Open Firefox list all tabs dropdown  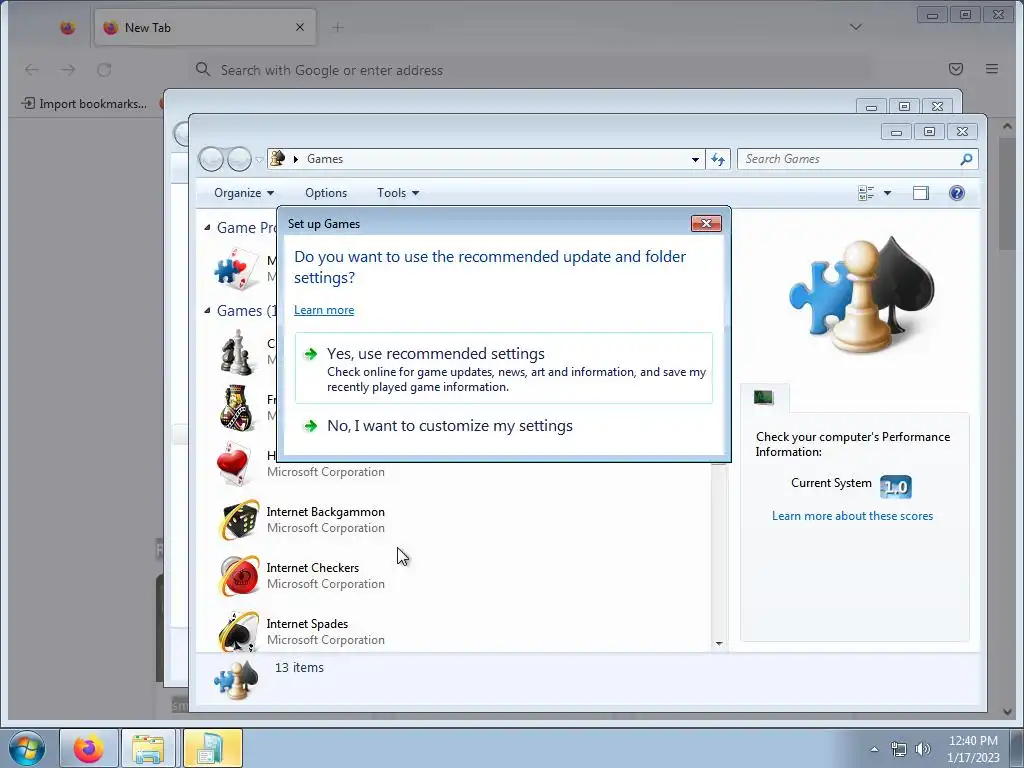point(856,27)
